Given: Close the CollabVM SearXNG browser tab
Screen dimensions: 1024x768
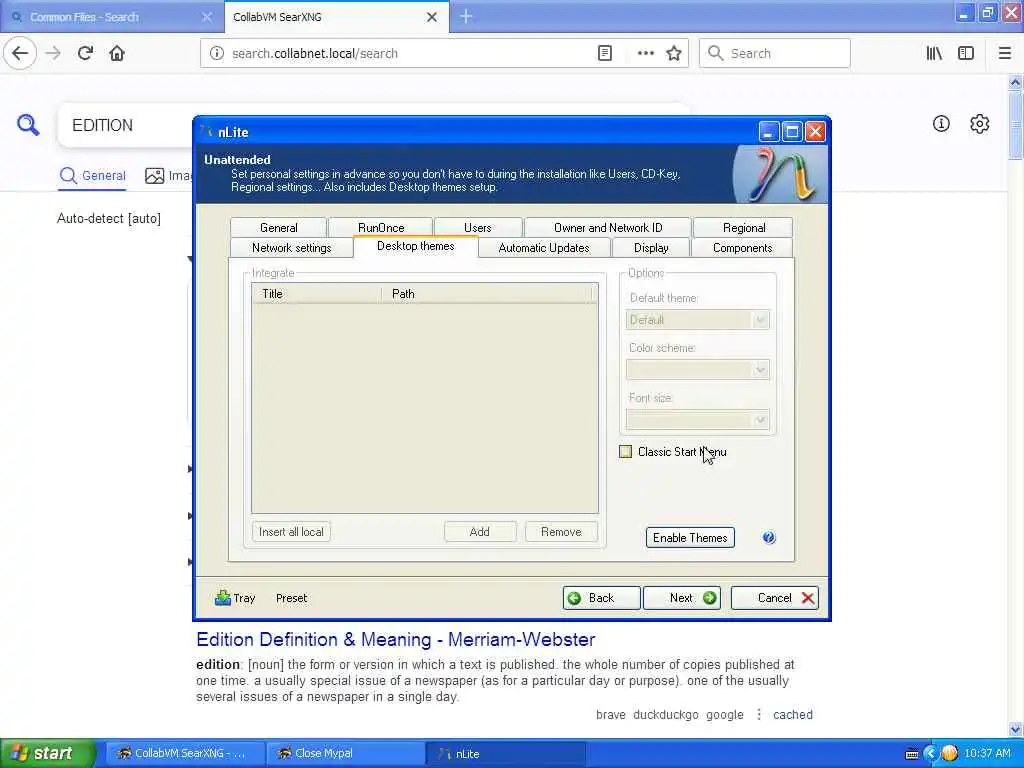Looking at the screenshot, I should point(432,17).
